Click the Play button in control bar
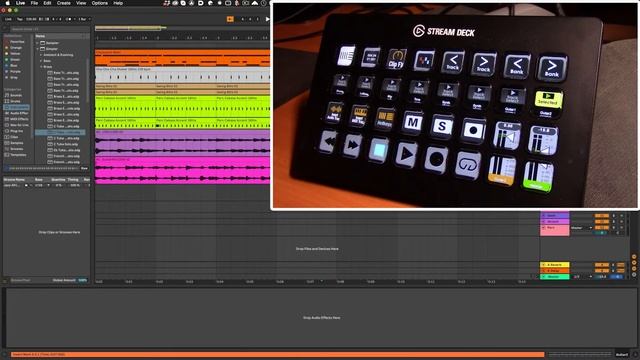The image size is (640, 360). (267, 19)
